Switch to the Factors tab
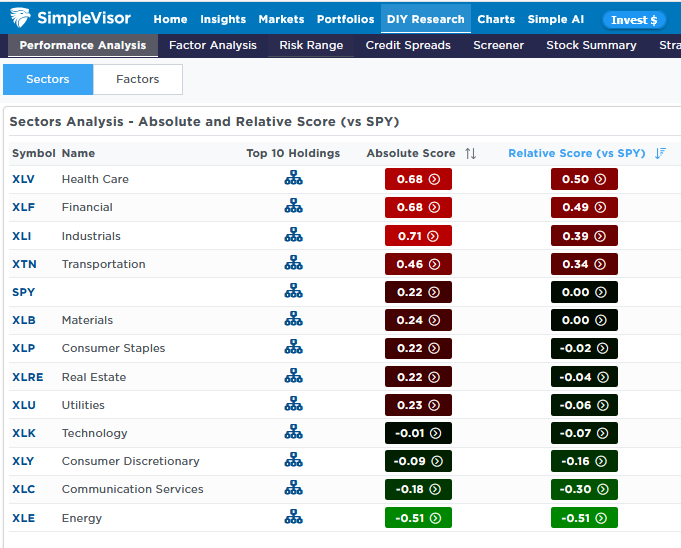This screenshot has height=548, width=681. pos(138,79)
